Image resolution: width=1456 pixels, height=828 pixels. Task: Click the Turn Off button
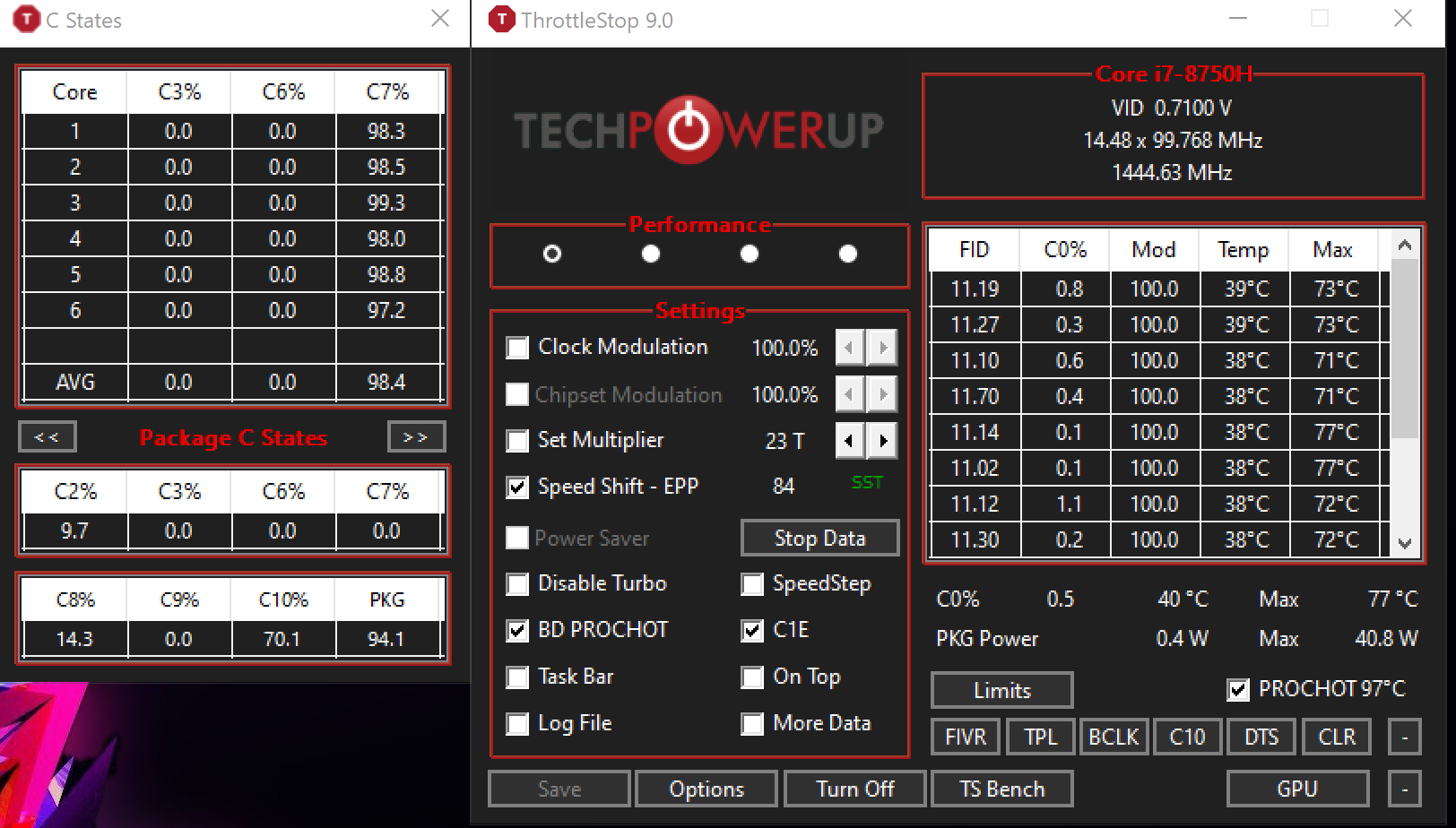tap(855, 789)
